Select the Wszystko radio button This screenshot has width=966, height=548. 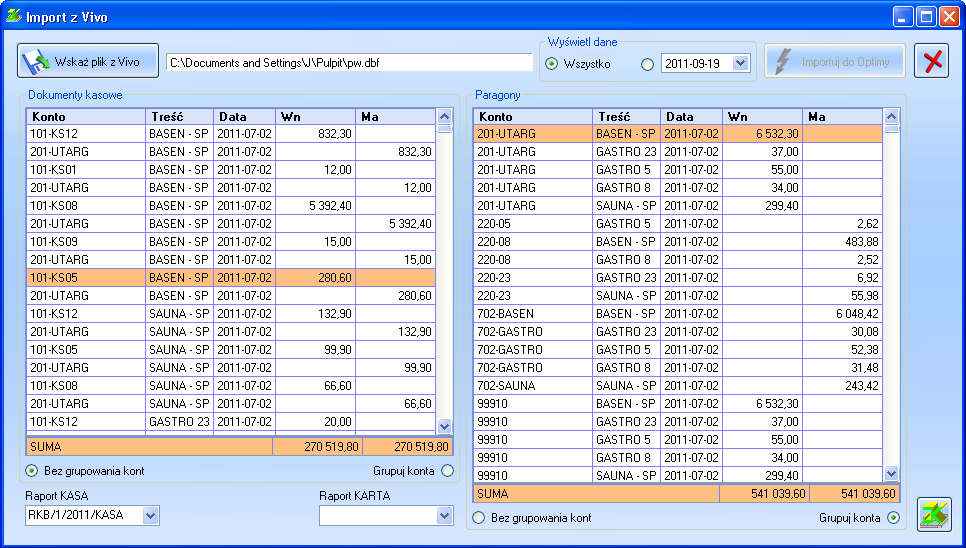[552, 63]
